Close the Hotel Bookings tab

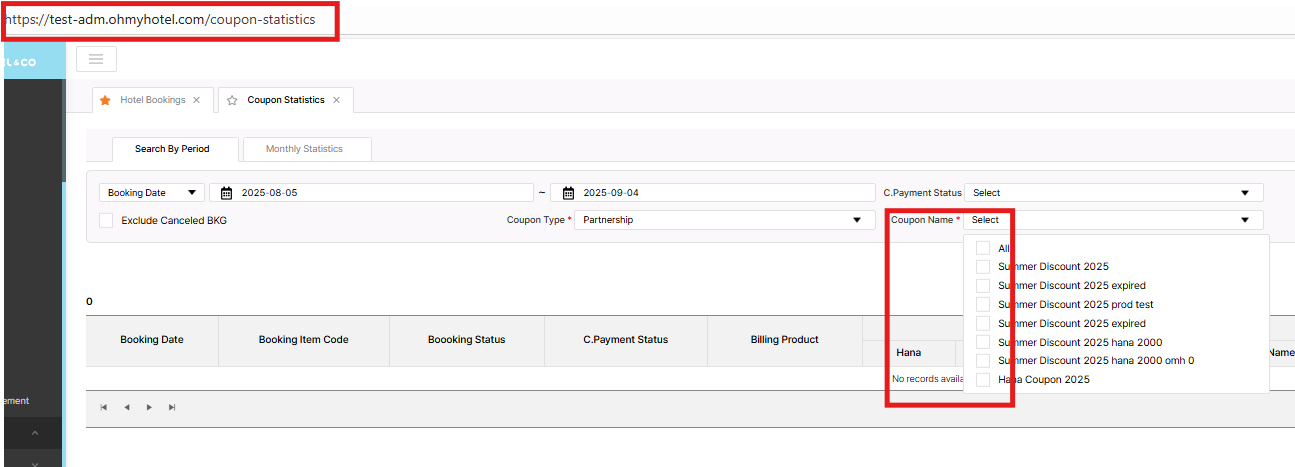[196, 100]
